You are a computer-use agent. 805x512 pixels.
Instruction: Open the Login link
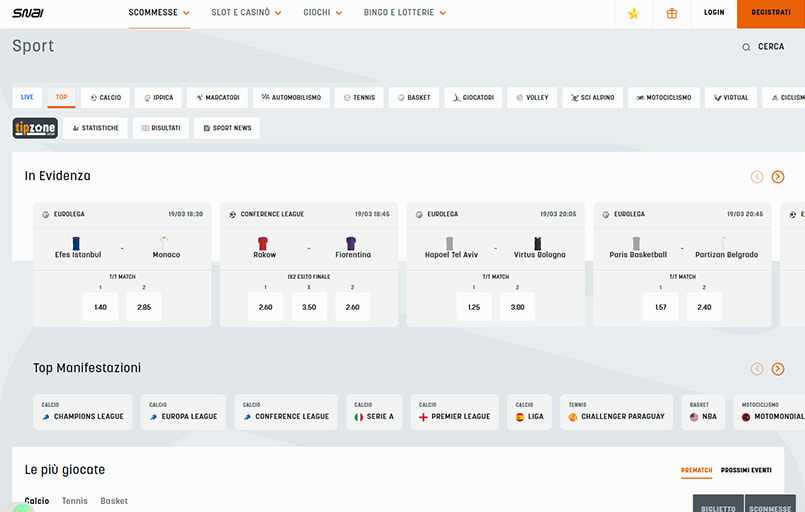click(x=714, y=13)
